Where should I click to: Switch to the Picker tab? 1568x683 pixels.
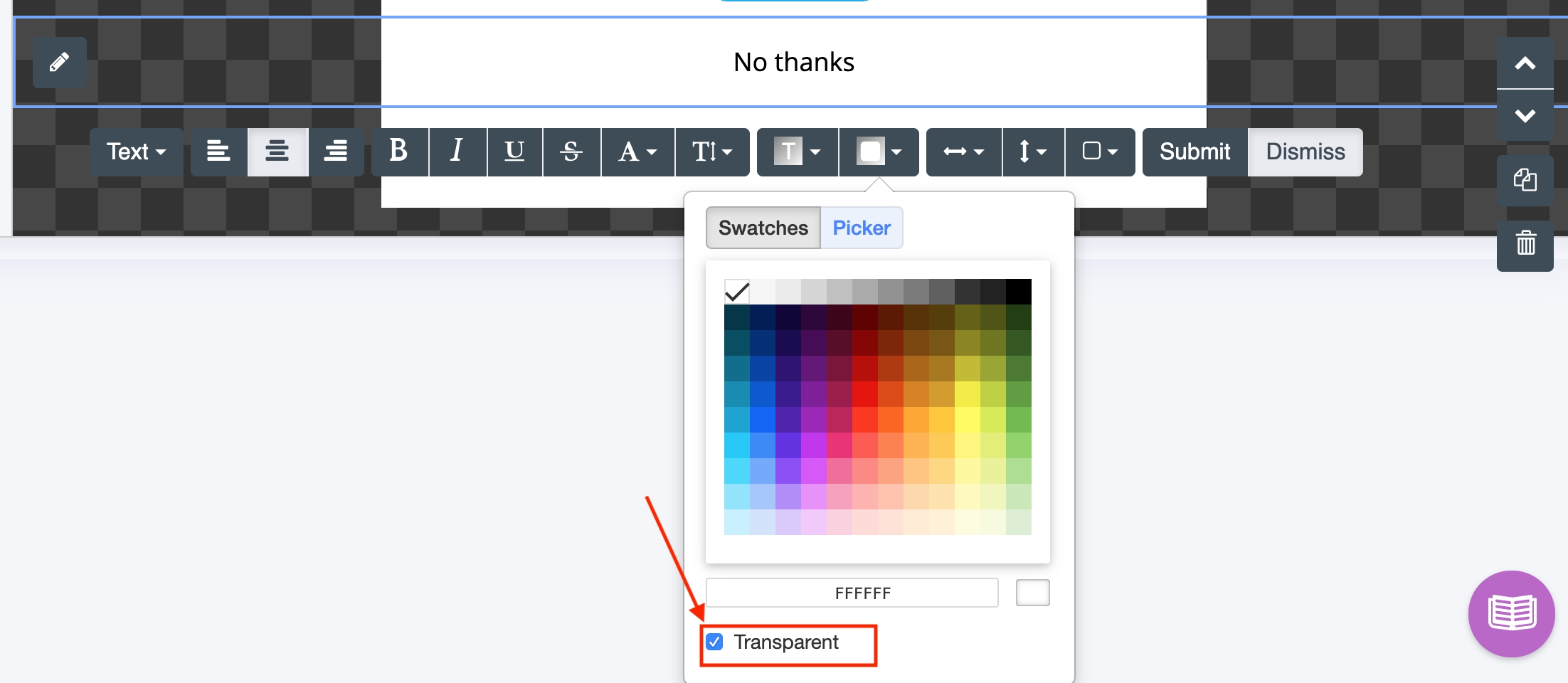(x=861, y=228)
